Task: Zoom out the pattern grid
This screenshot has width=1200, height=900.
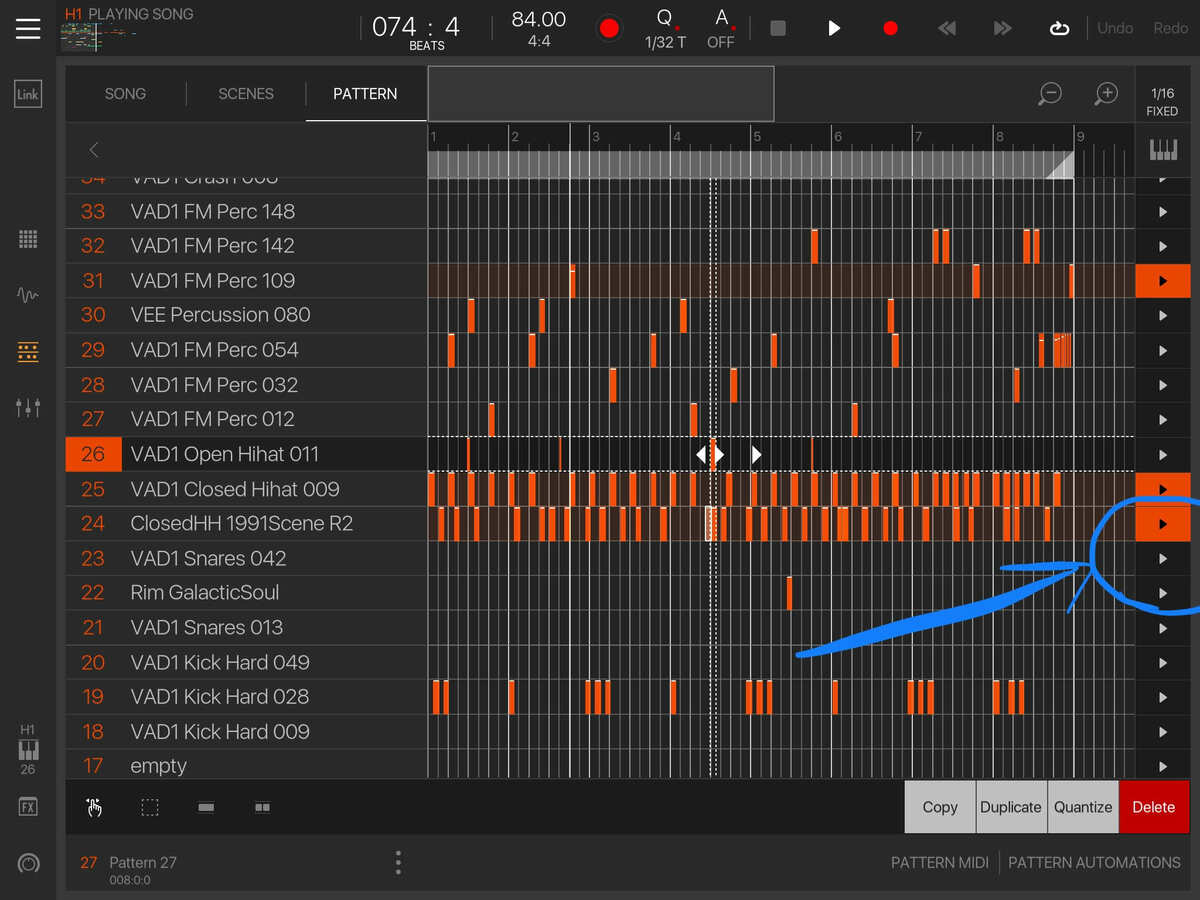Action: (x=1050, y=94)
